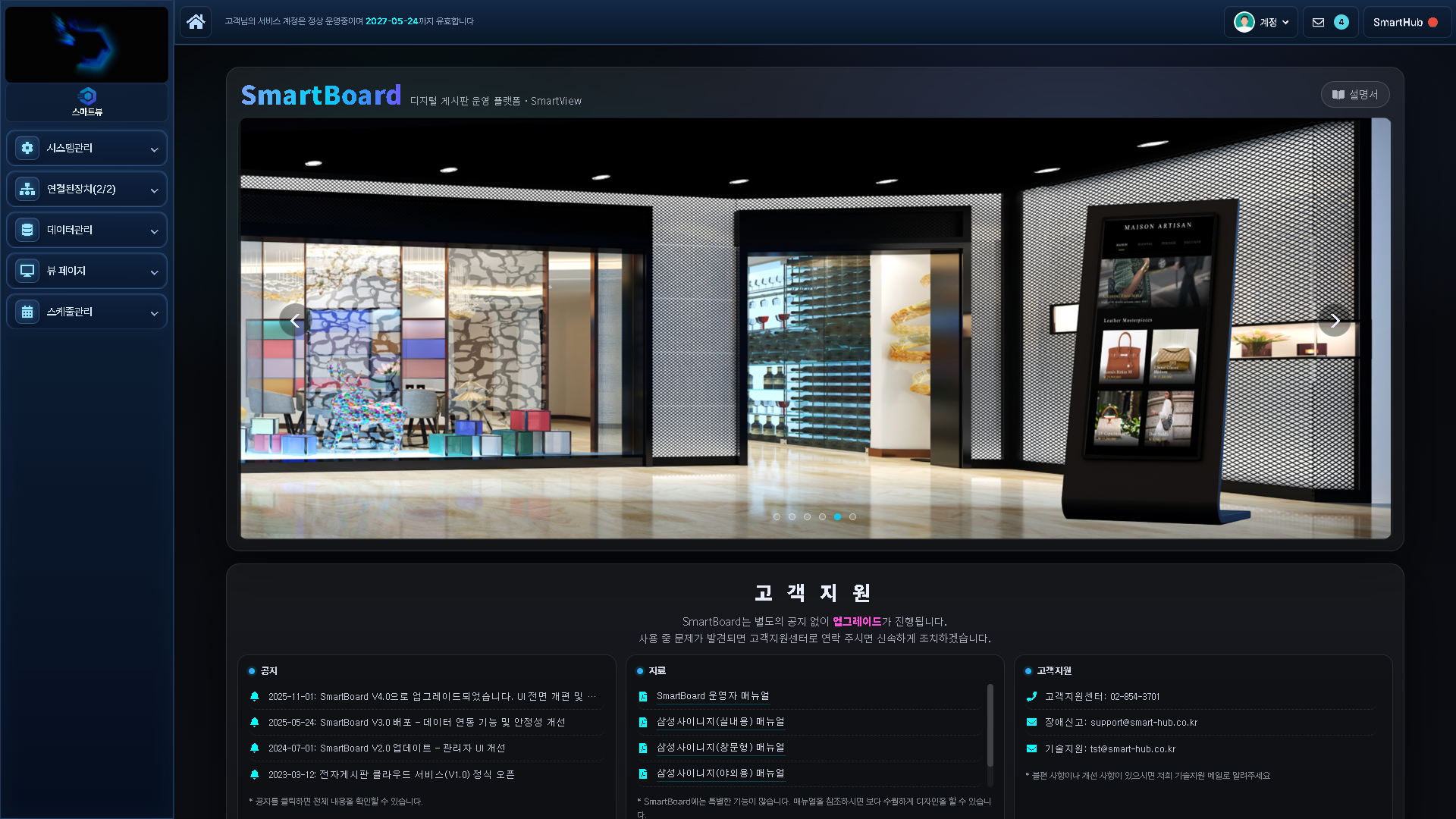
Task: Select sixth carousel indicator dot
Action: click(852, 516)
